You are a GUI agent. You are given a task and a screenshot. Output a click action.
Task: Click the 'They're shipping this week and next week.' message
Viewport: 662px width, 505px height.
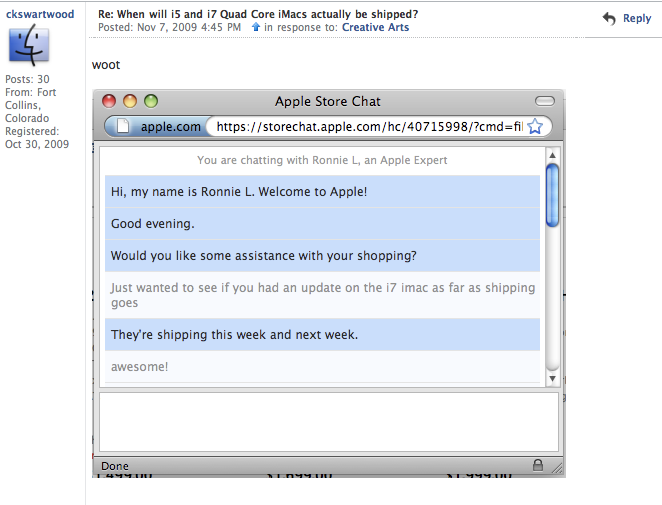322,334
